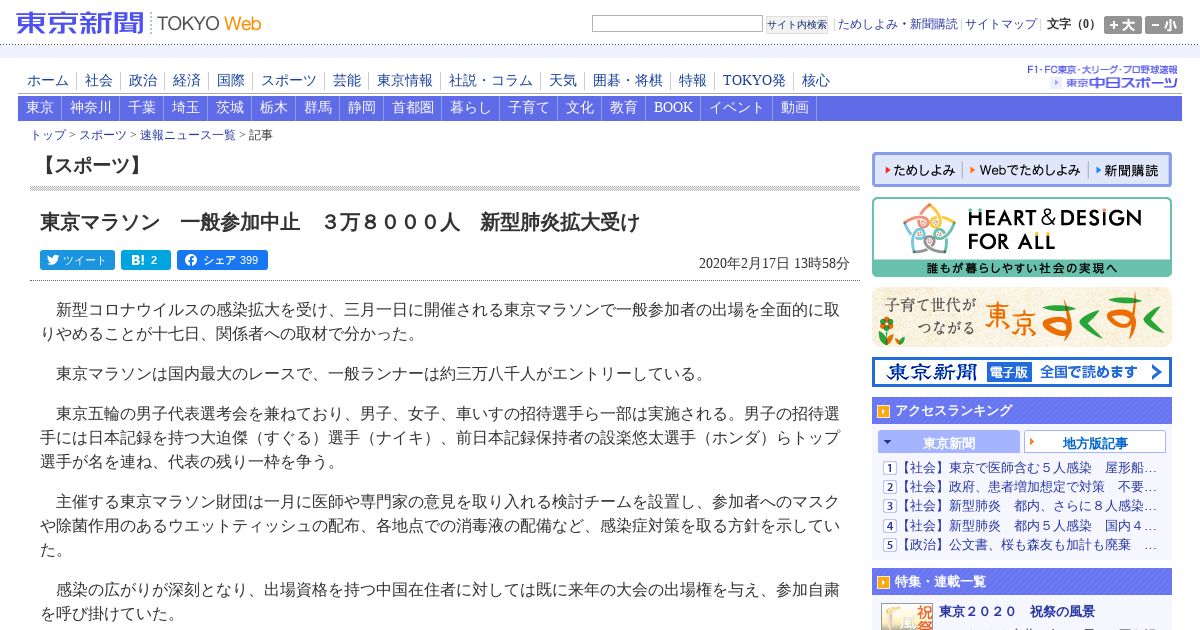Select 千葉 regional tab
This screenshot has height=630, width=1200.
point(142,108)
